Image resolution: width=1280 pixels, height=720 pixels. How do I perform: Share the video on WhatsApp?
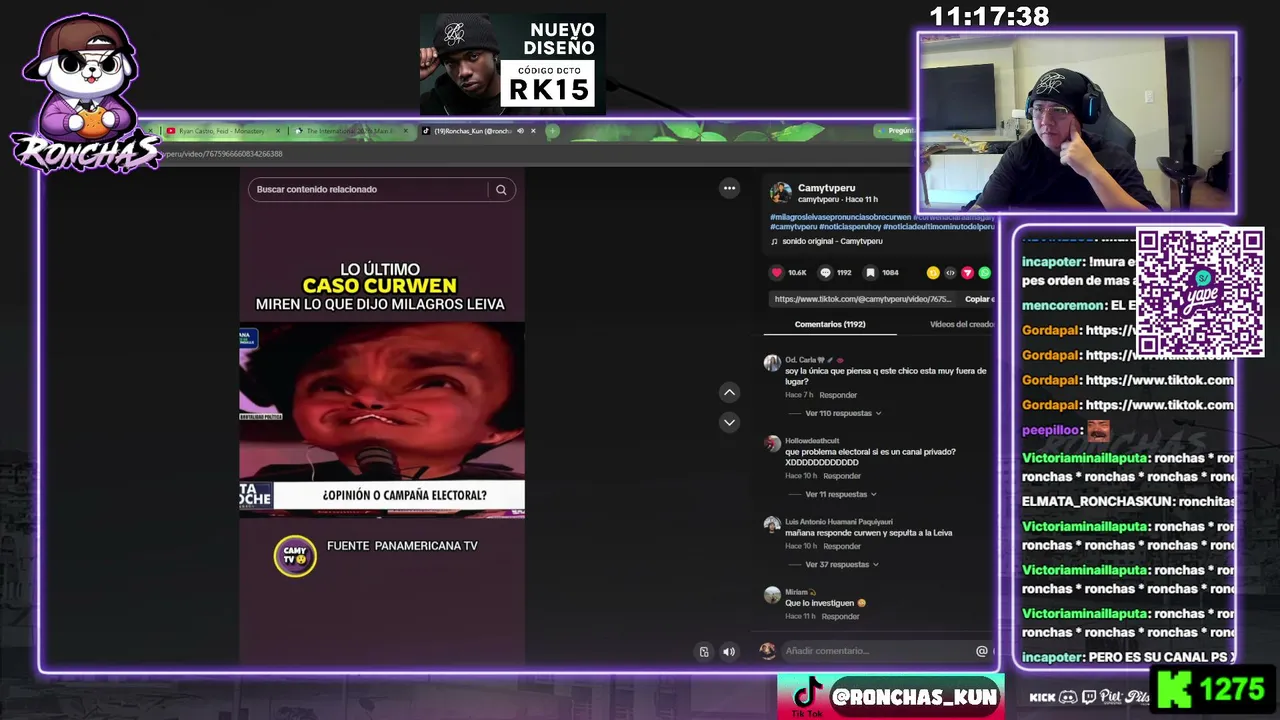coord(984,272)
